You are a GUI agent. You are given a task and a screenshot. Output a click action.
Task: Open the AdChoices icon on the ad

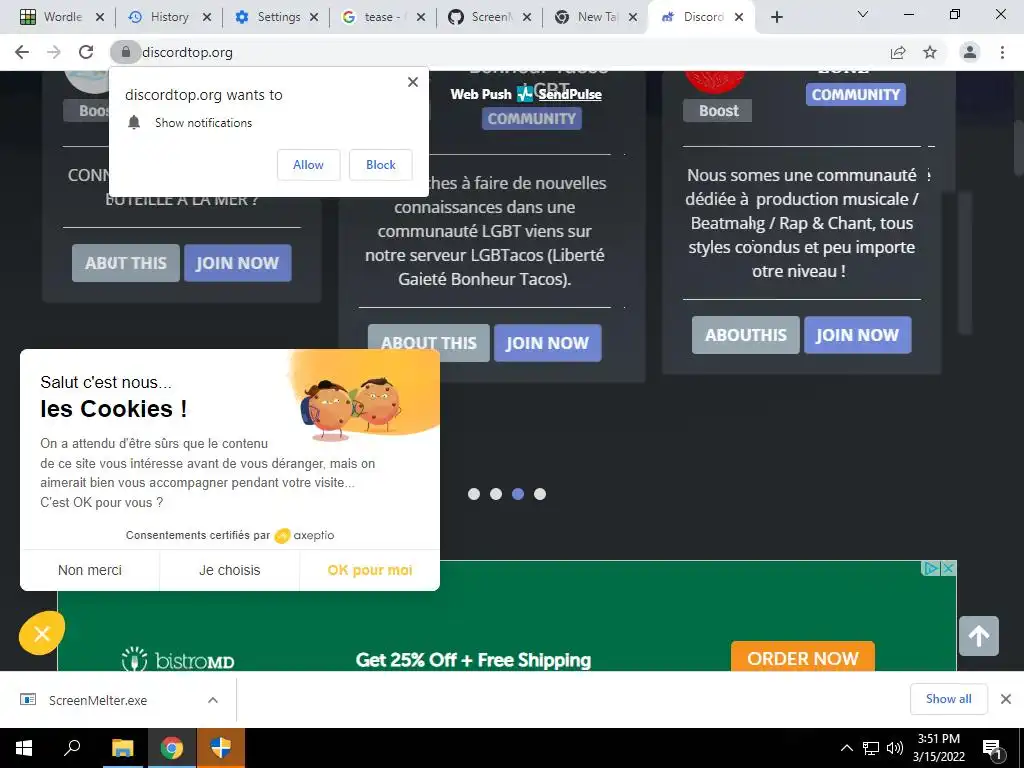931,569
